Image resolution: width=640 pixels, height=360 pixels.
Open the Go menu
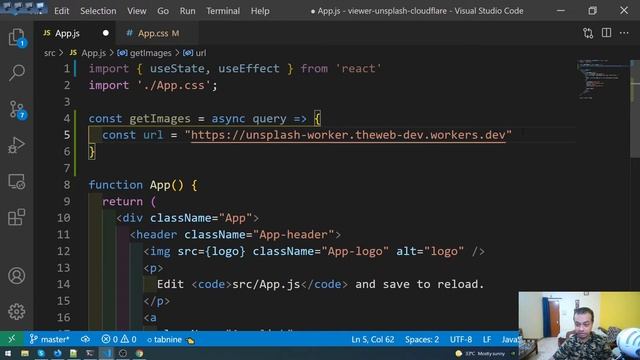163,11
